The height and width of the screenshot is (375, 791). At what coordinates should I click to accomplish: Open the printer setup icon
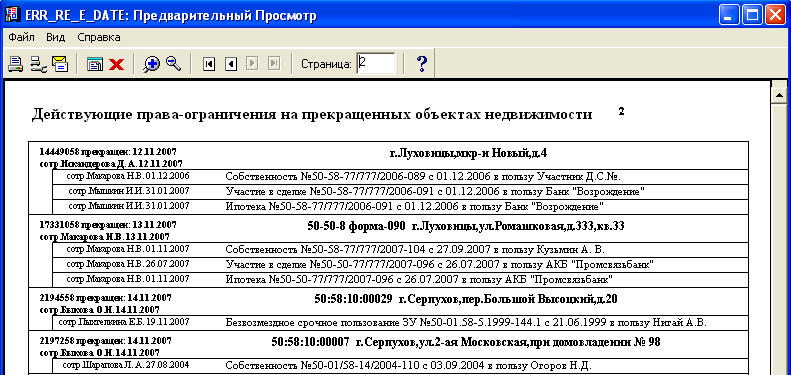[x=38, y=64]
